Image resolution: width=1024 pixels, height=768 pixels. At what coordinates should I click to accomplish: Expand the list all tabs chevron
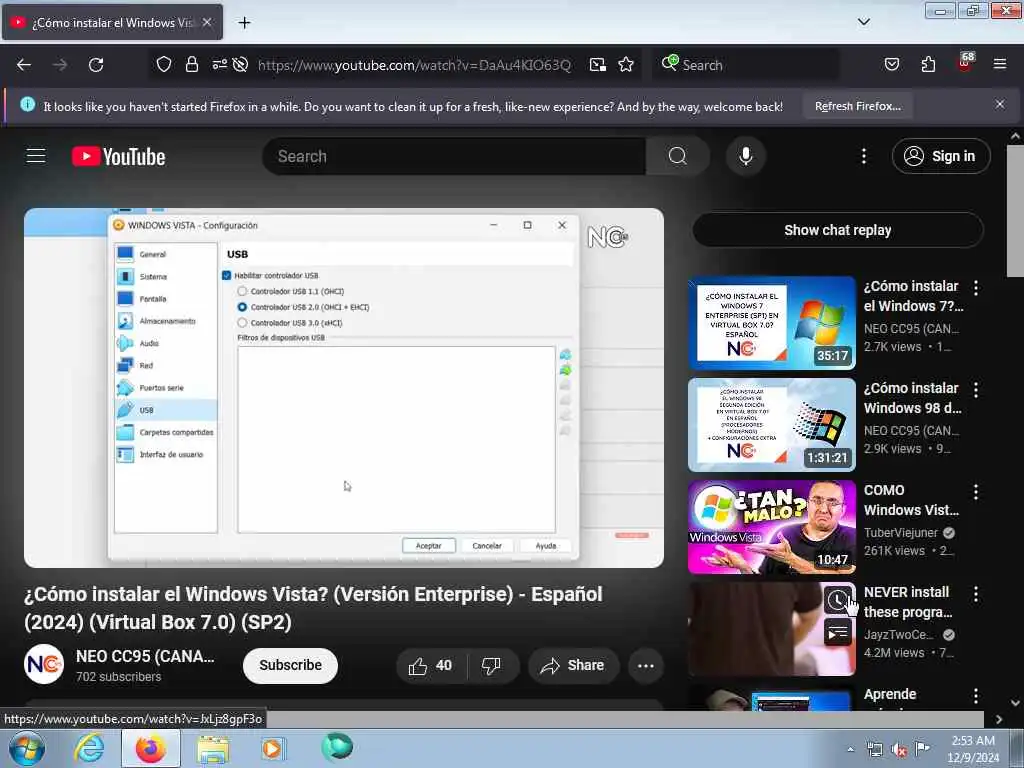[863, 22]
